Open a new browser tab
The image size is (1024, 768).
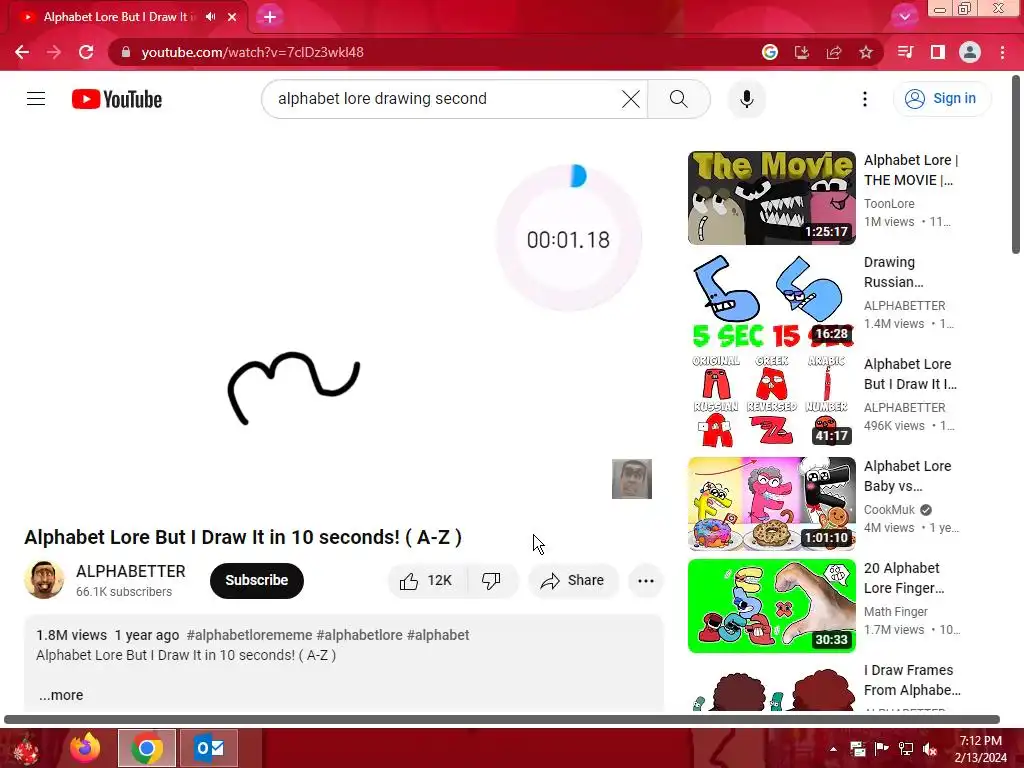click(x=270, y=17)
